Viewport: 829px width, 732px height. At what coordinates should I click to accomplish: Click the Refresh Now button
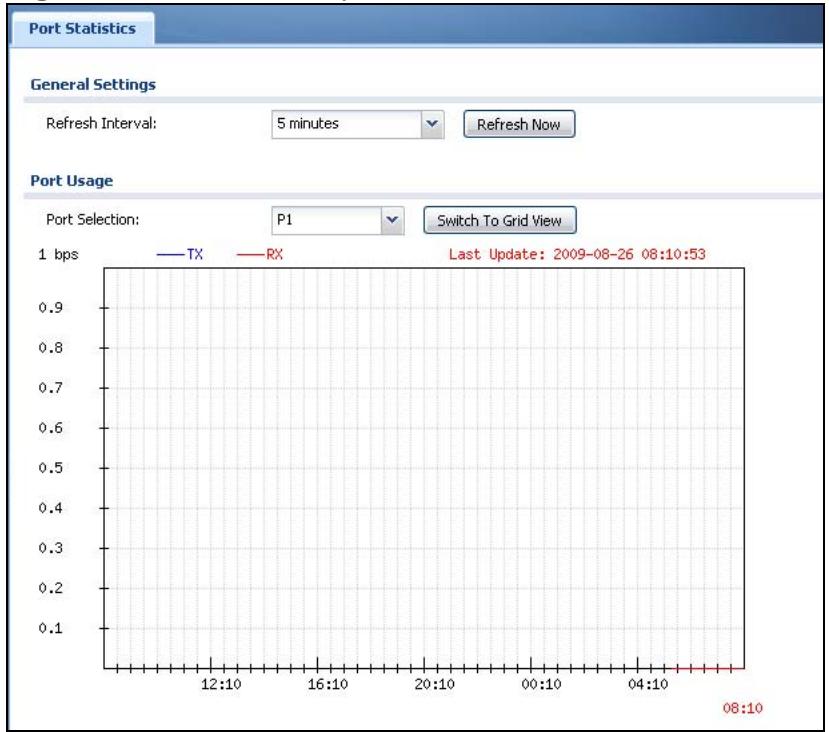click(x=519, y=124)
